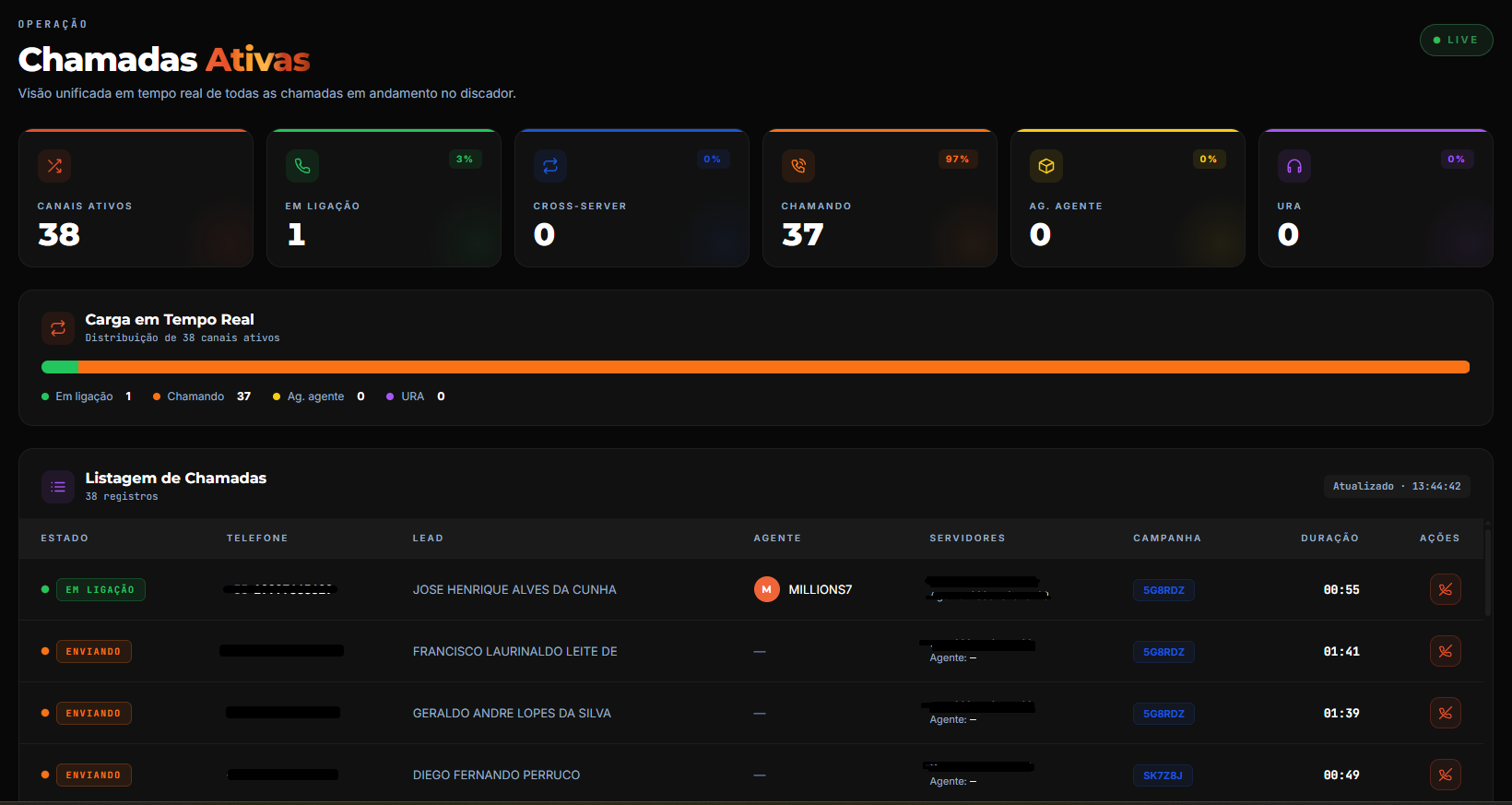Sort by the AGENTE column header
Image resolution: width=1512 pixels, height=805 pixels.
pyautogui.click(x=777, y=539)
